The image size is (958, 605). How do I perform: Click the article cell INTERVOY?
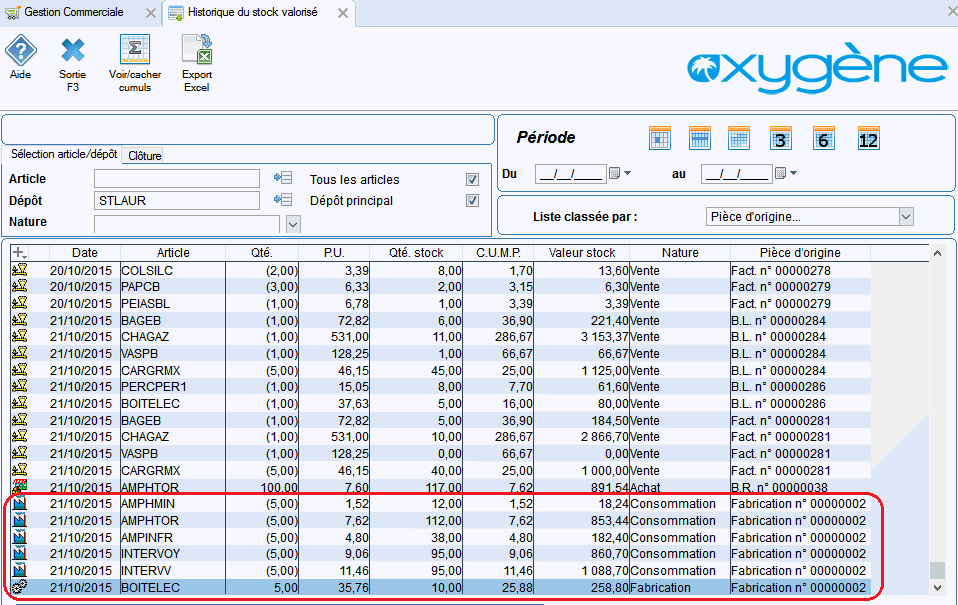(173, 554)
